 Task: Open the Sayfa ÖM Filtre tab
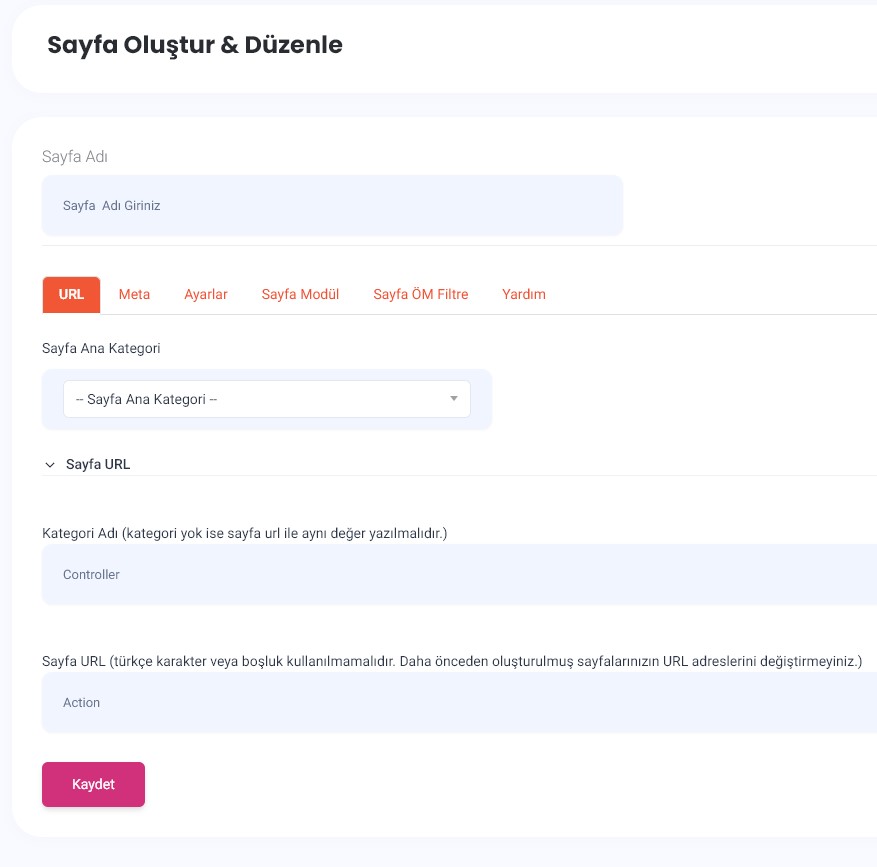pyautogui.click(x=420, y=295)
